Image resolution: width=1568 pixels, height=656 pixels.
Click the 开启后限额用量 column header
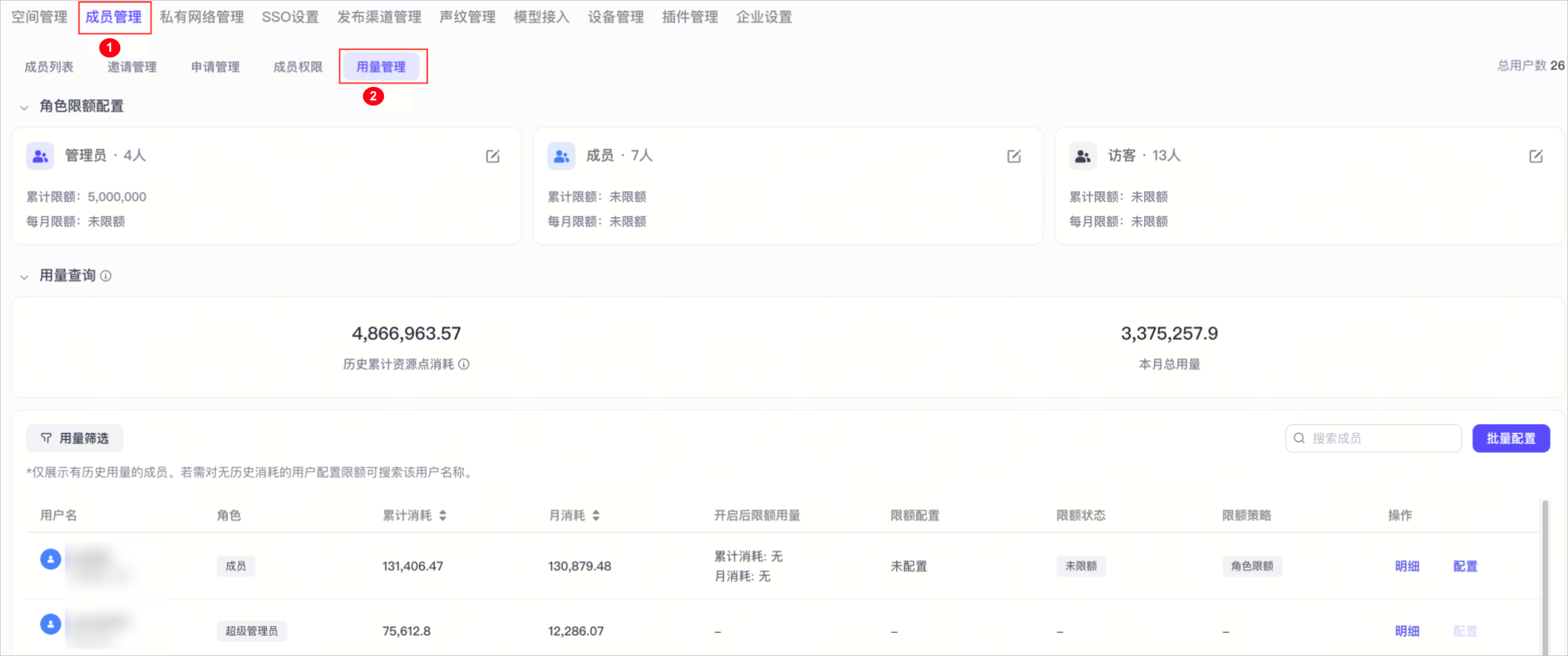pyautogui.click(x=757, y=516)
